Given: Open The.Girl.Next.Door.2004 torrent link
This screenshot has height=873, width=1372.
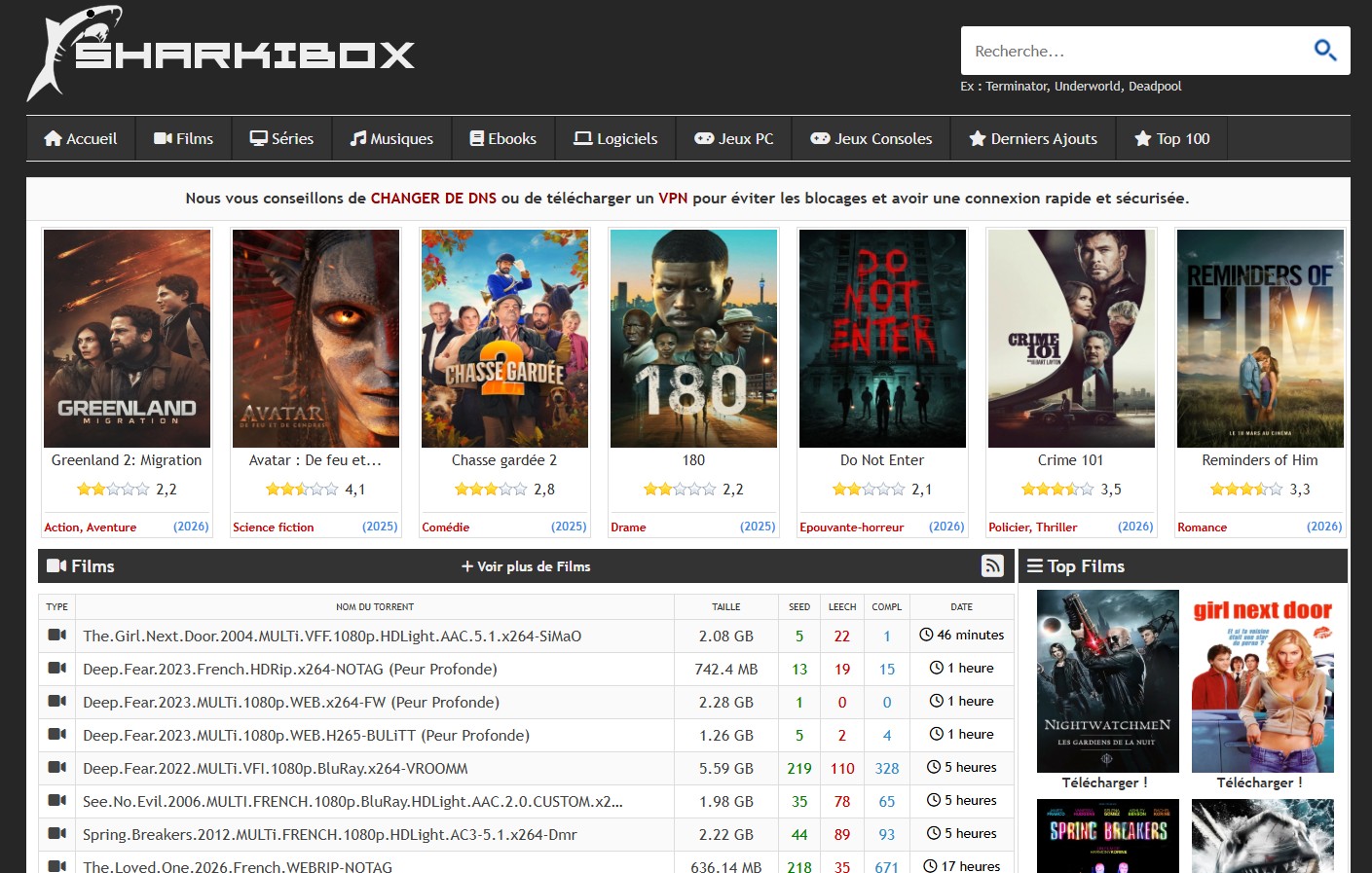Looking at the screenshot, I should [332, 636].
